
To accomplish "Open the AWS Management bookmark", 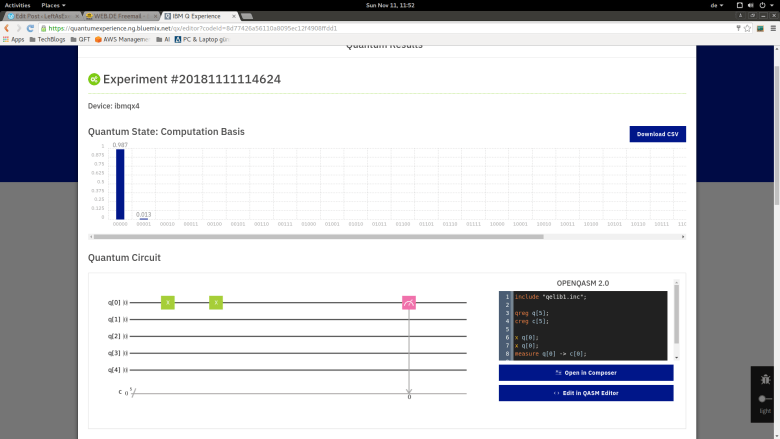I will 122,39.
